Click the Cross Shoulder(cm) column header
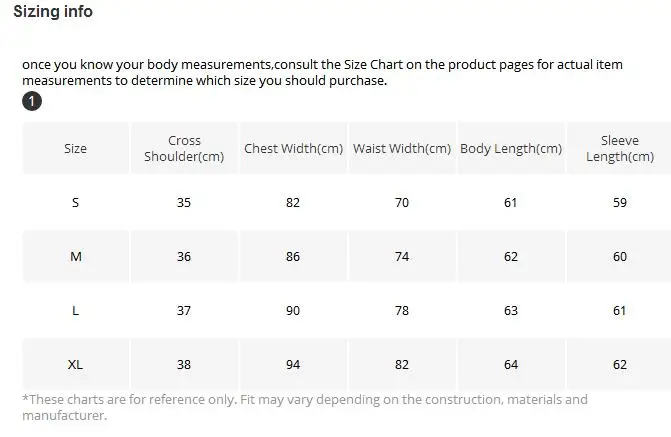This screenshot has width=671, height=437. (184, 149)
